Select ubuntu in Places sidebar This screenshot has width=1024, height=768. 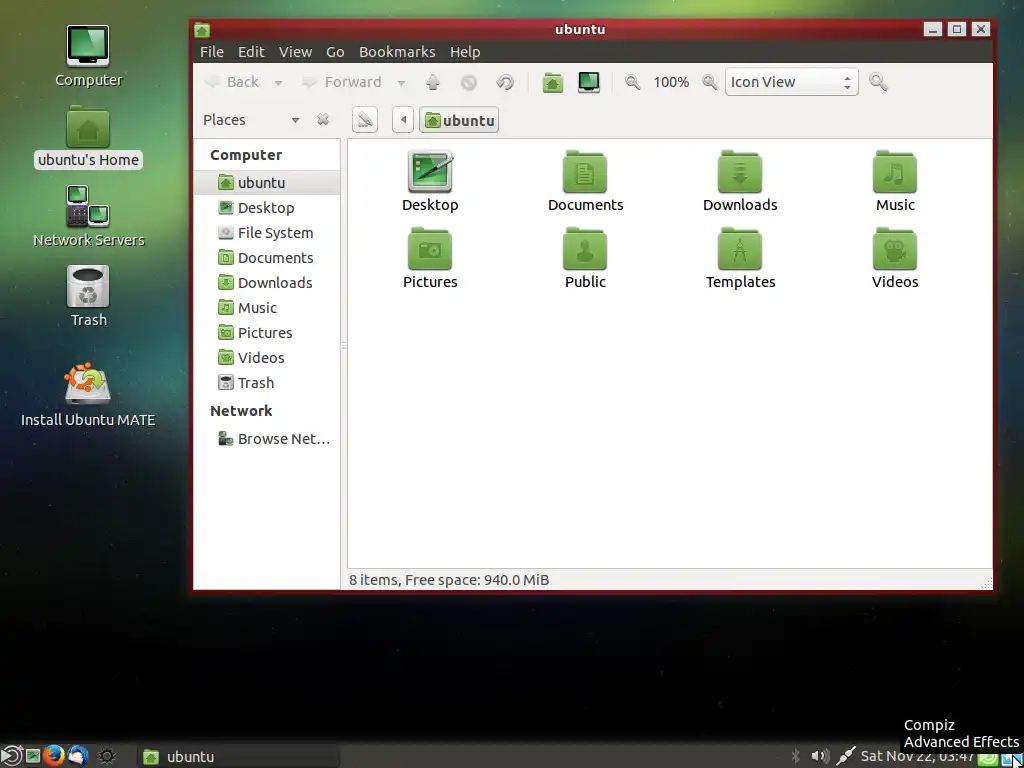point(267,183)
